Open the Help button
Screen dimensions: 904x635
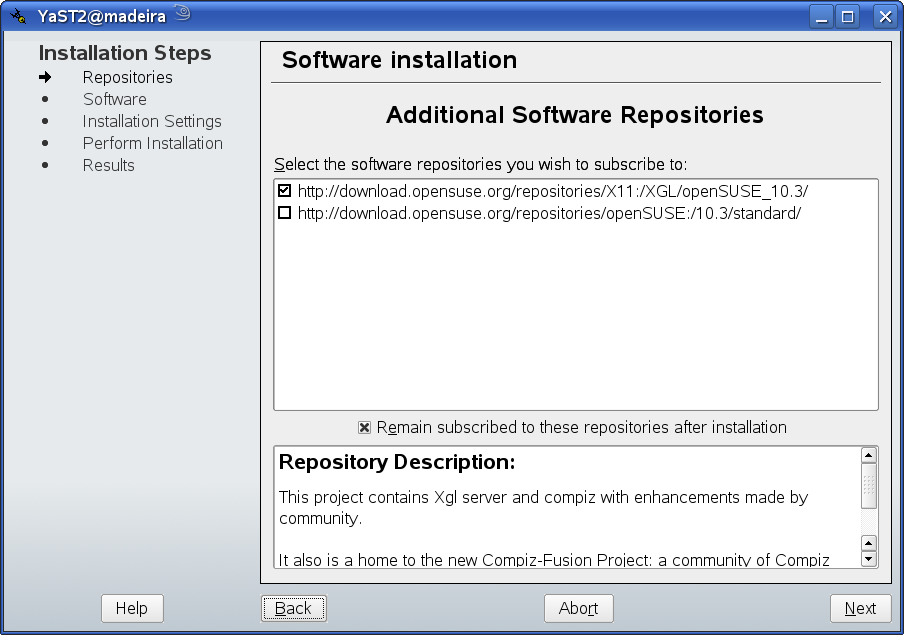(132, 608)
